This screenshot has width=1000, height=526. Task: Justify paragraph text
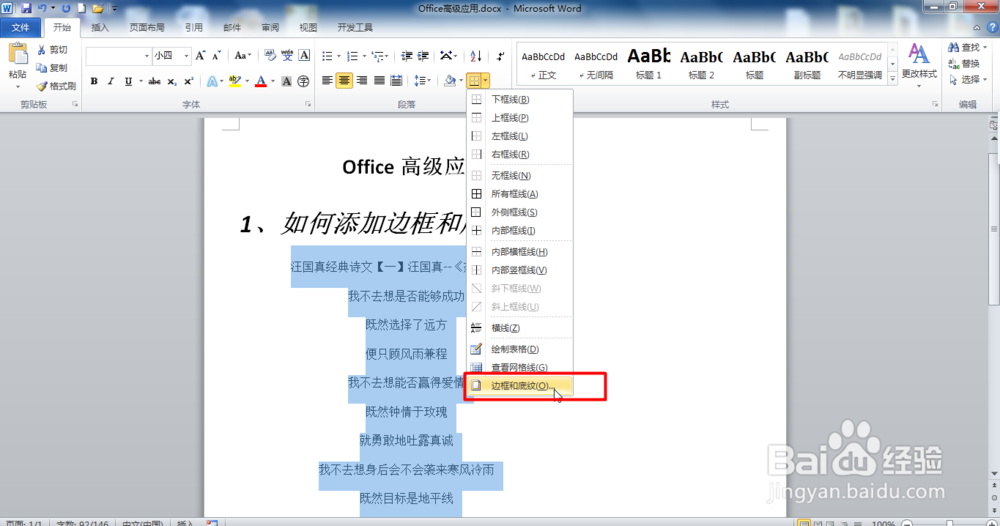click(379, 80)
